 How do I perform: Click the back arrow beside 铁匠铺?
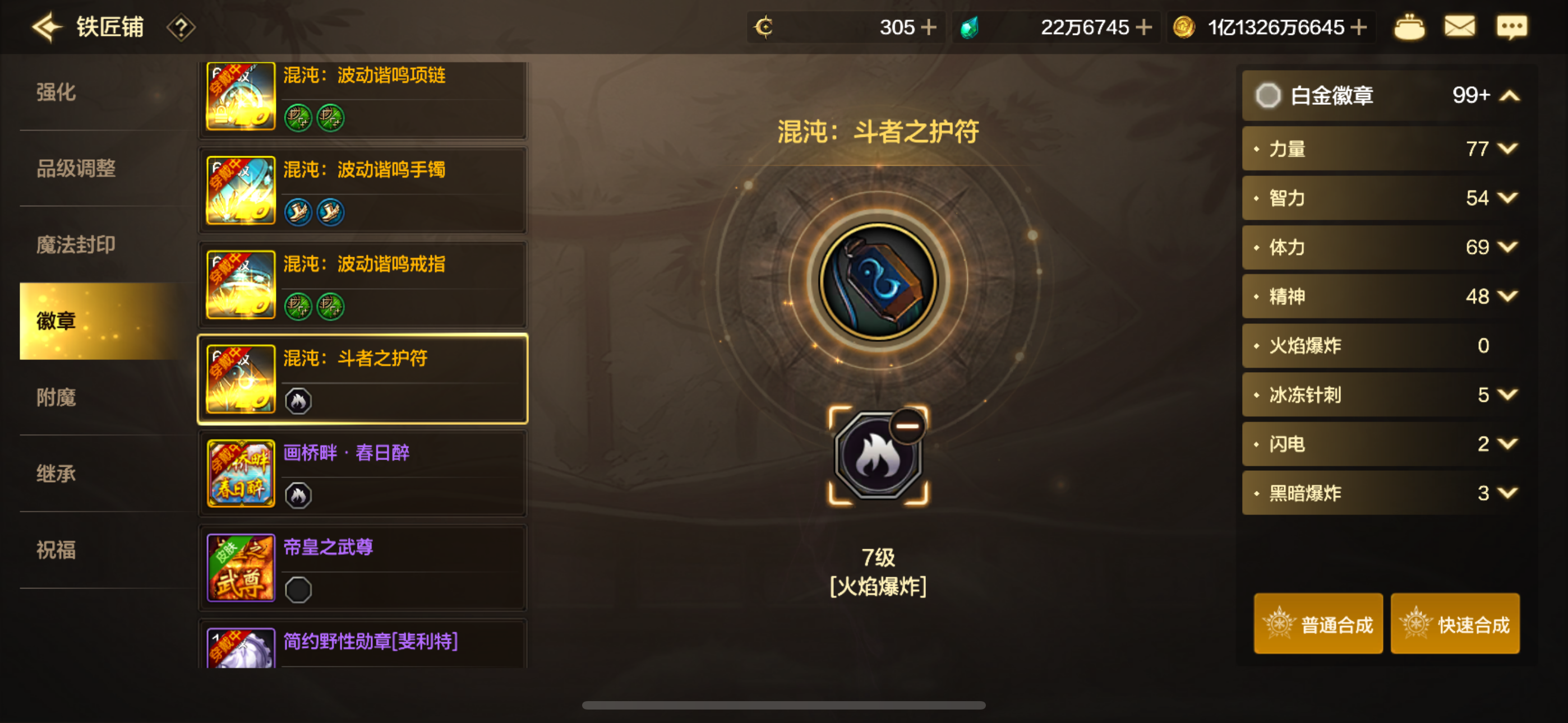tap(46, 27)
